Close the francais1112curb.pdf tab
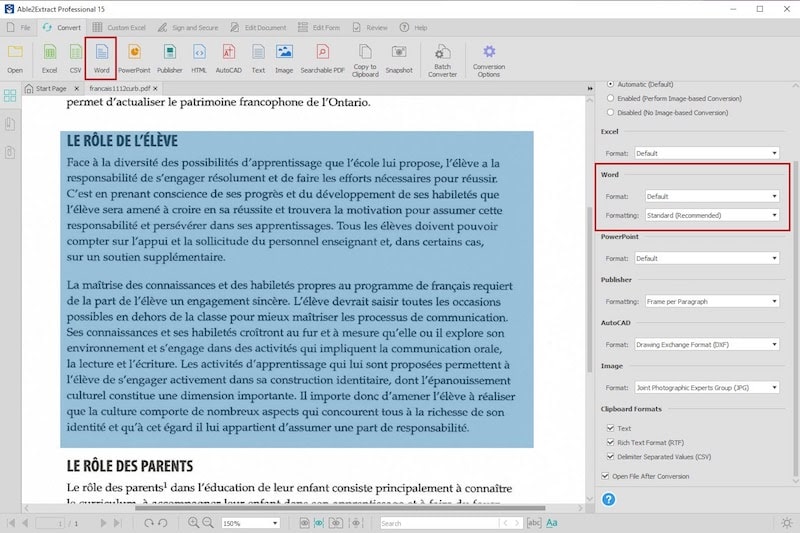800x533 pixels. click(155, 89)
